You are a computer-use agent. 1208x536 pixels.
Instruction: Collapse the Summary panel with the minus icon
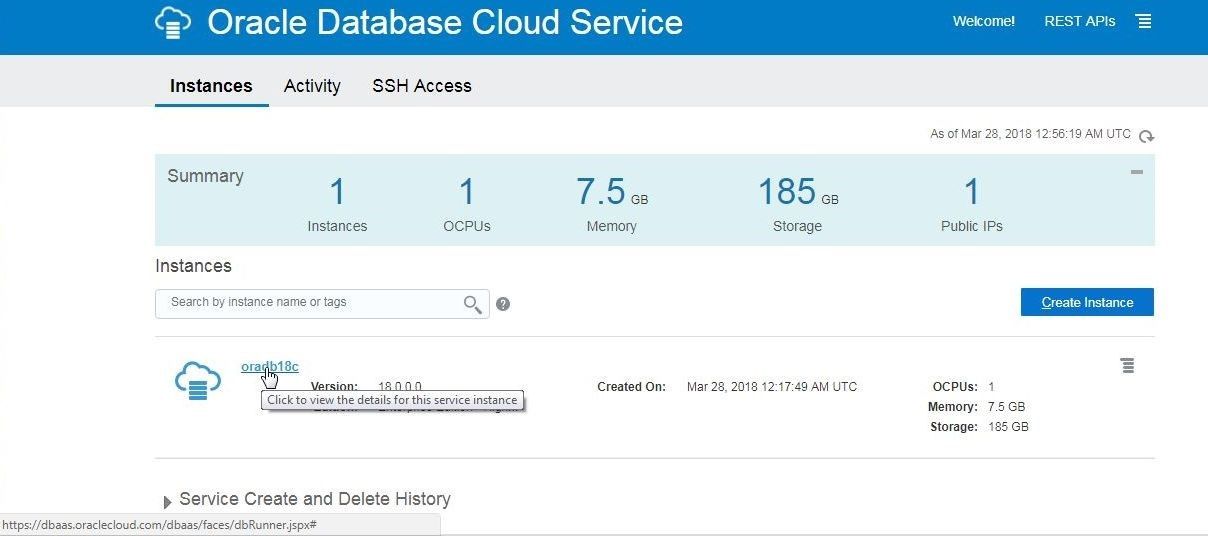1136,172
